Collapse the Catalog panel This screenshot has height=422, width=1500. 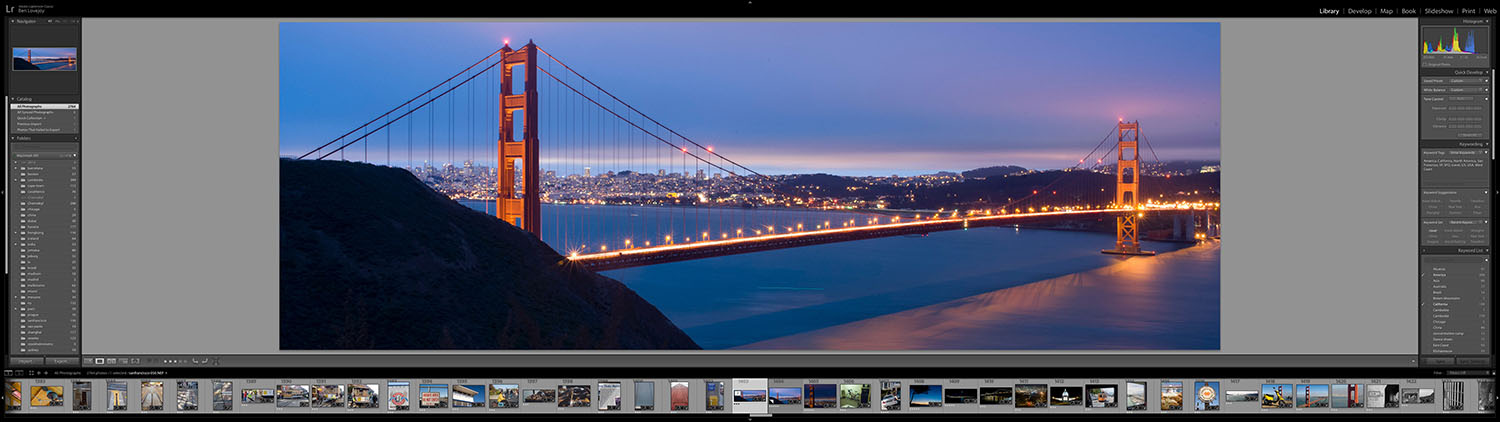[13, 99]
